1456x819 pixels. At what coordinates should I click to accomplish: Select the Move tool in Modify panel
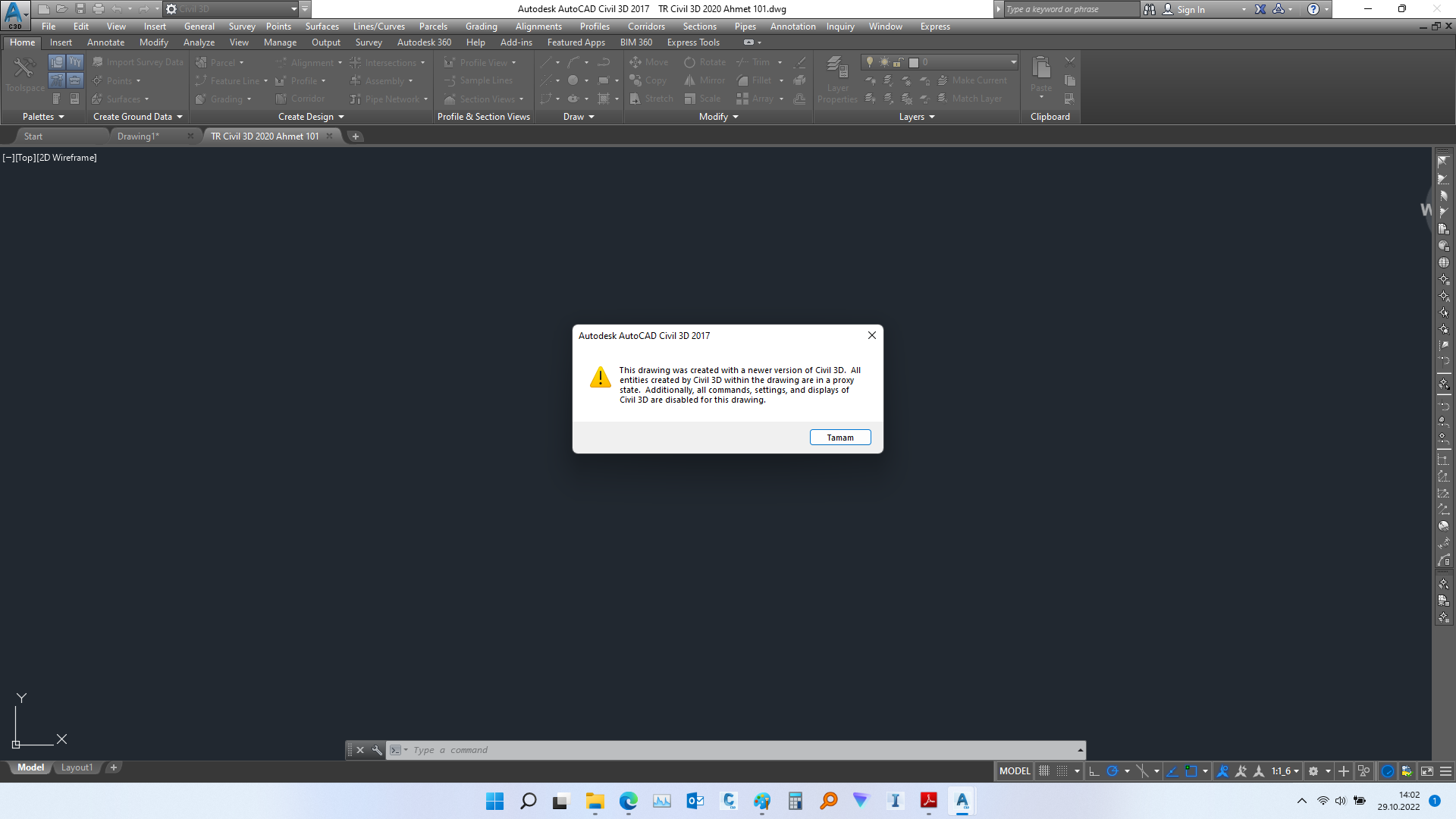(649, 62)
